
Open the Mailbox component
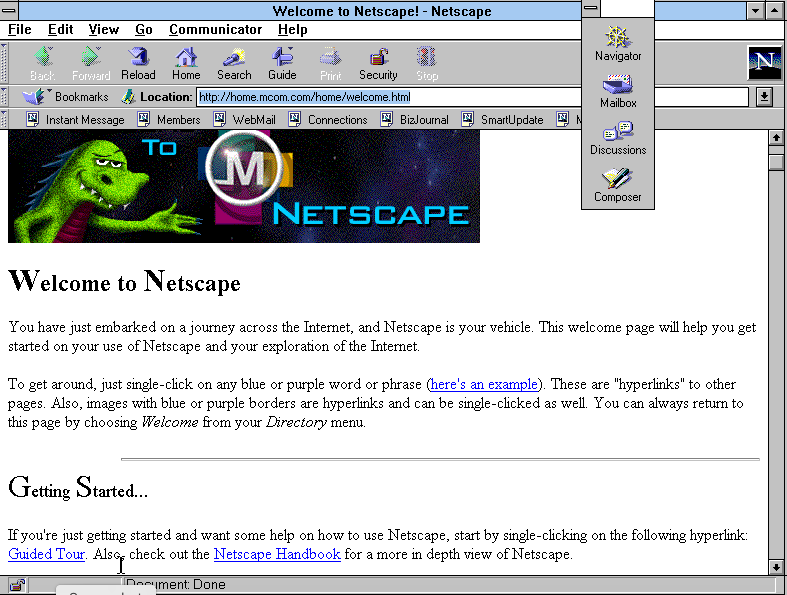(x=618, y=91)
